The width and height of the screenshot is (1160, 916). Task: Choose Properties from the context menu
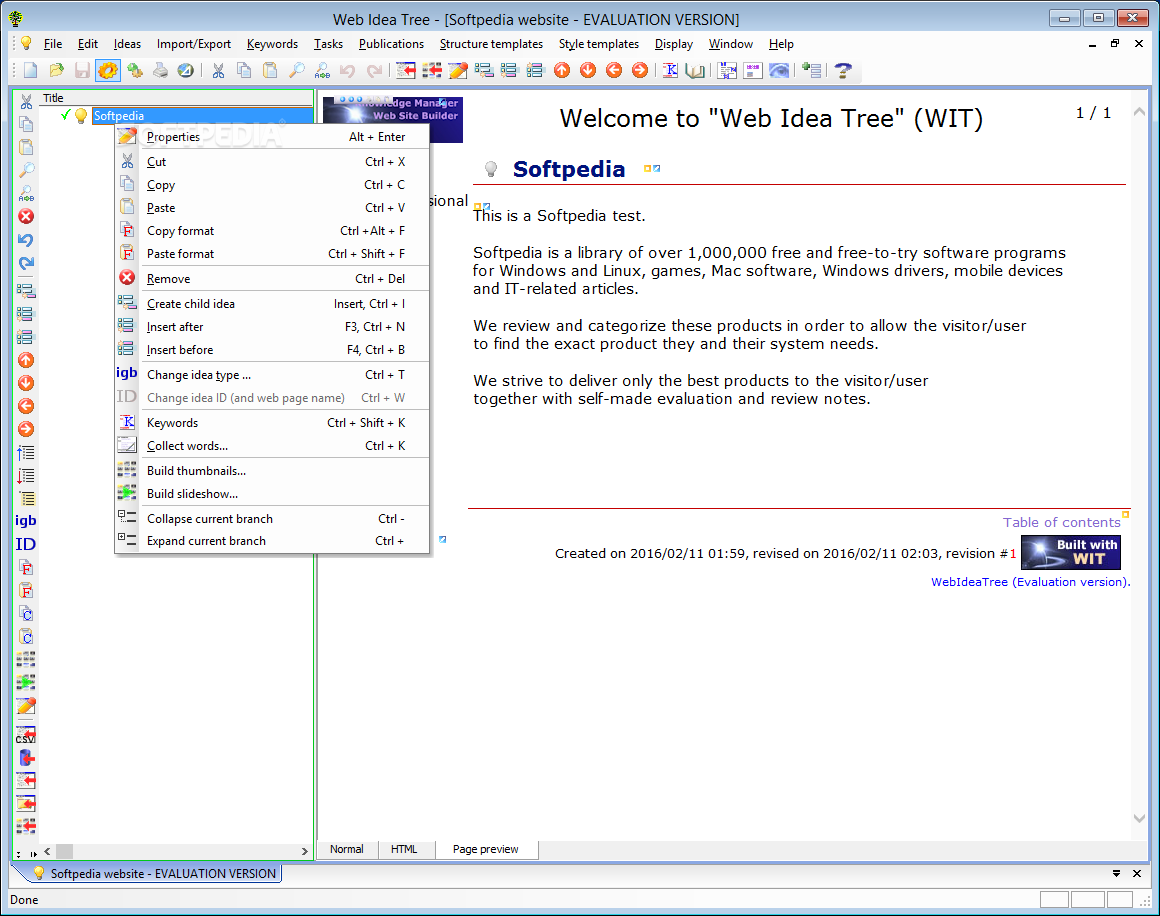272,137
